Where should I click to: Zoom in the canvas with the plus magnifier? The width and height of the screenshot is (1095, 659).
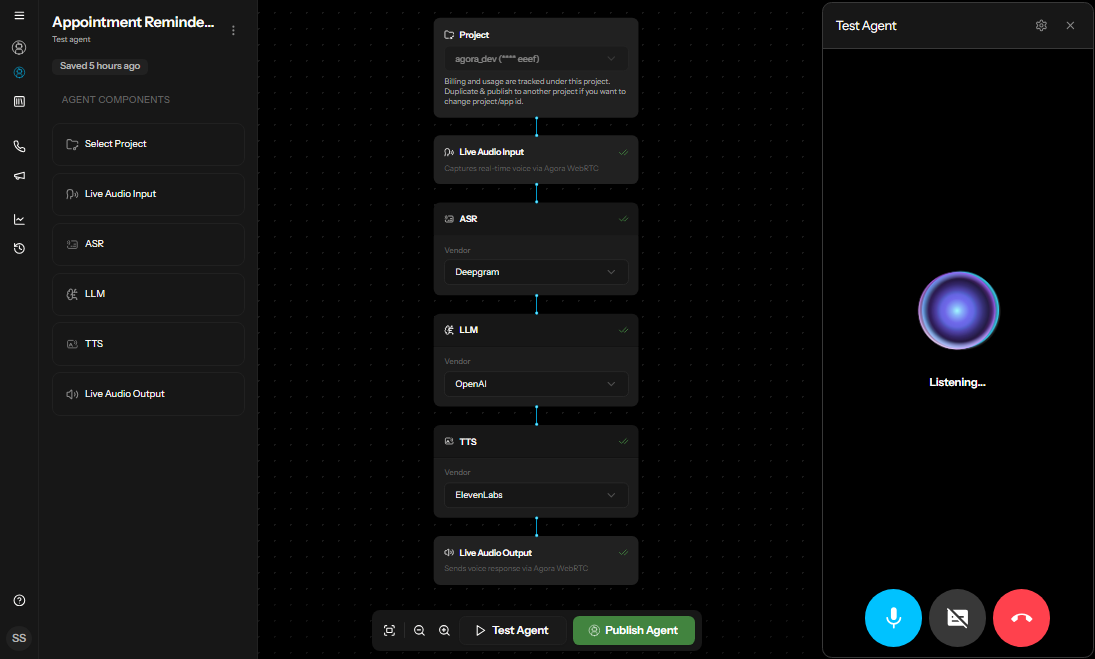445,630
